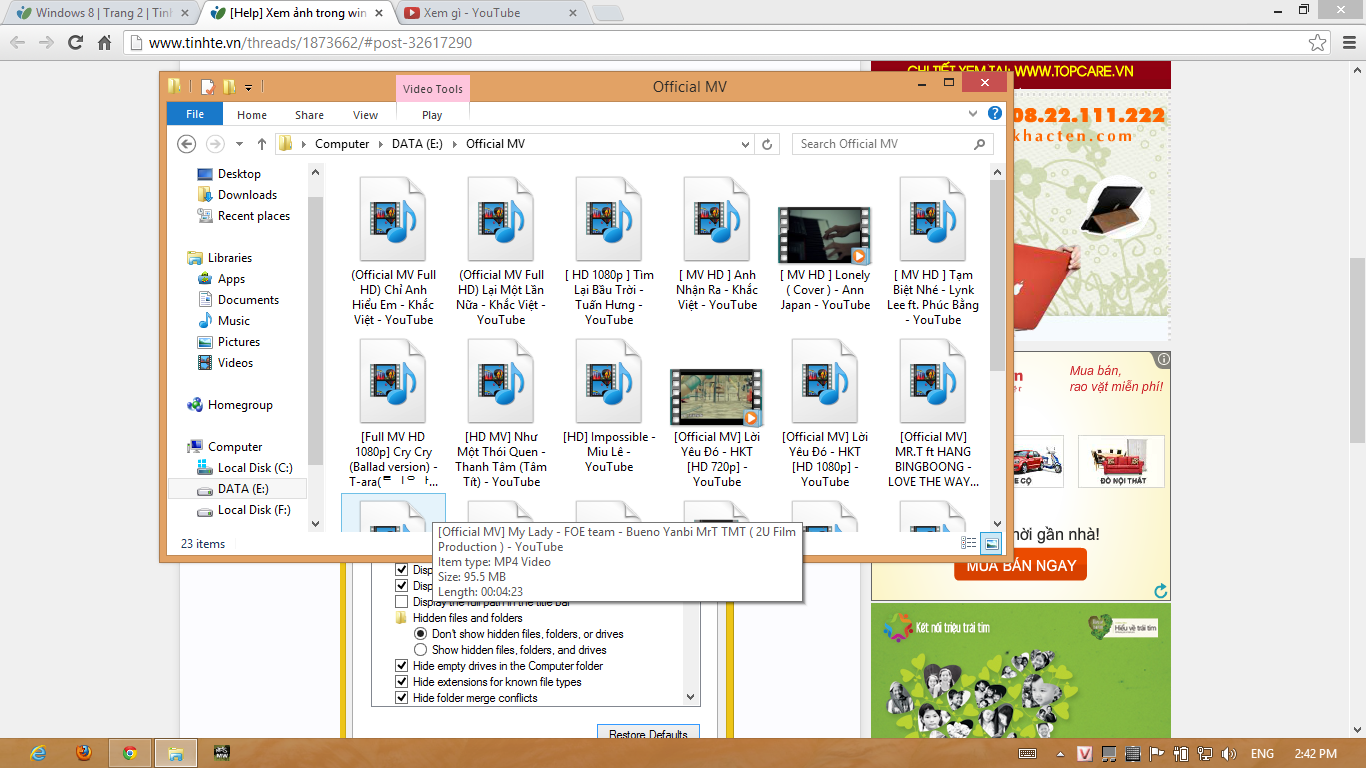This screenshot has width=1366, height=768.
Task: Click the volume speaker icon in the system tray
Action: (x=1229, y=753)
